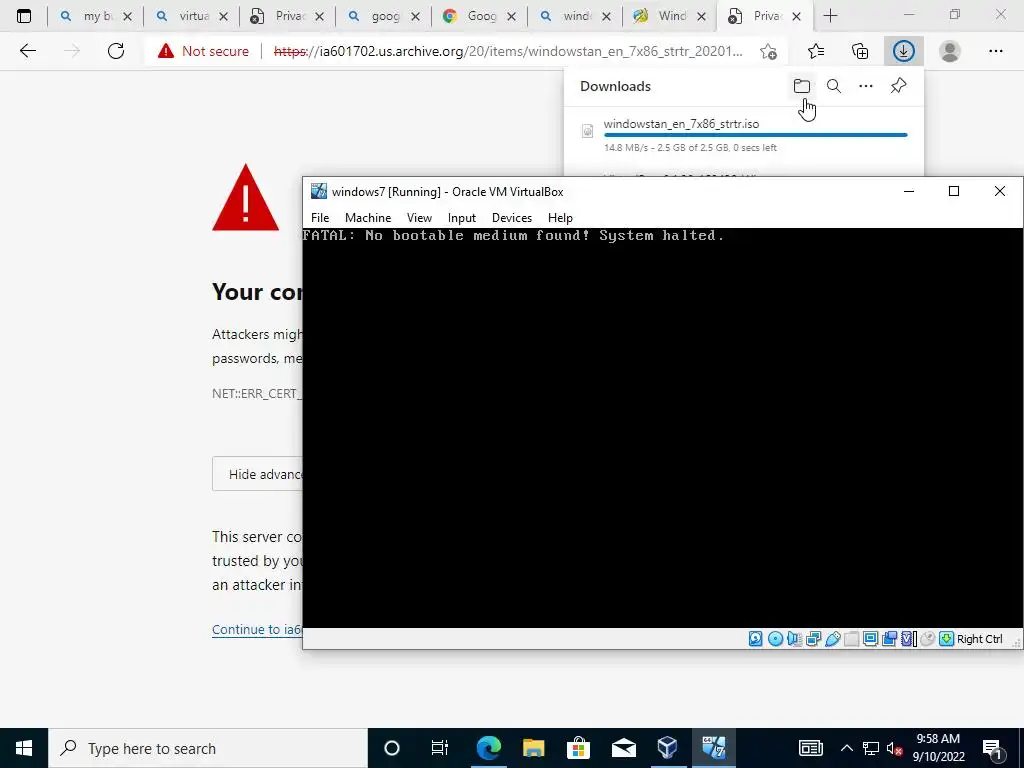Click the green keyboard capture arrow icon

946,639
